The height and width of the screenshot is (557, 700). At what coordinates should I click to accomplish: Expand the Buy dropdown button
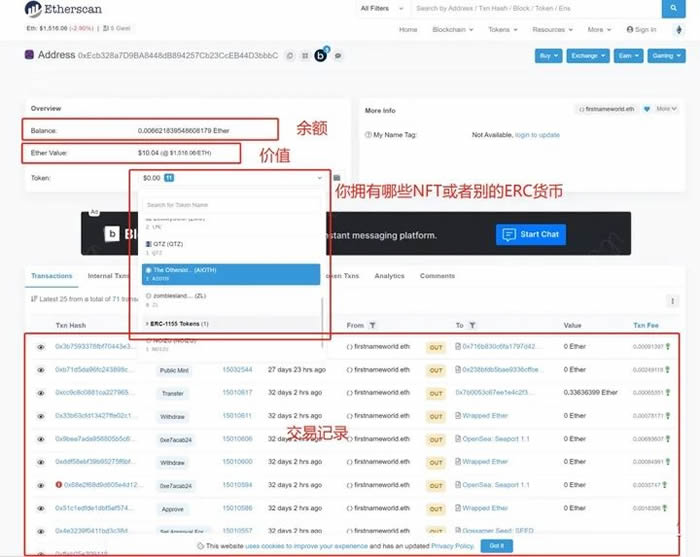tap(551, 57)
